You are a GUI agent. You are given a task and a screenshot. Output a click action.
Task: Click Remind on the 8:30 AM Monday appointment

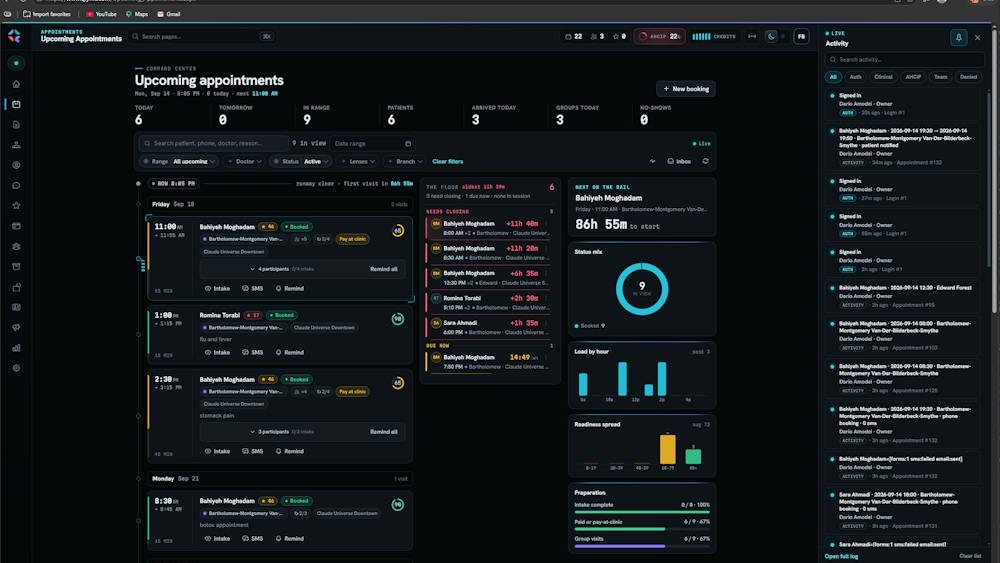[290, 538]
